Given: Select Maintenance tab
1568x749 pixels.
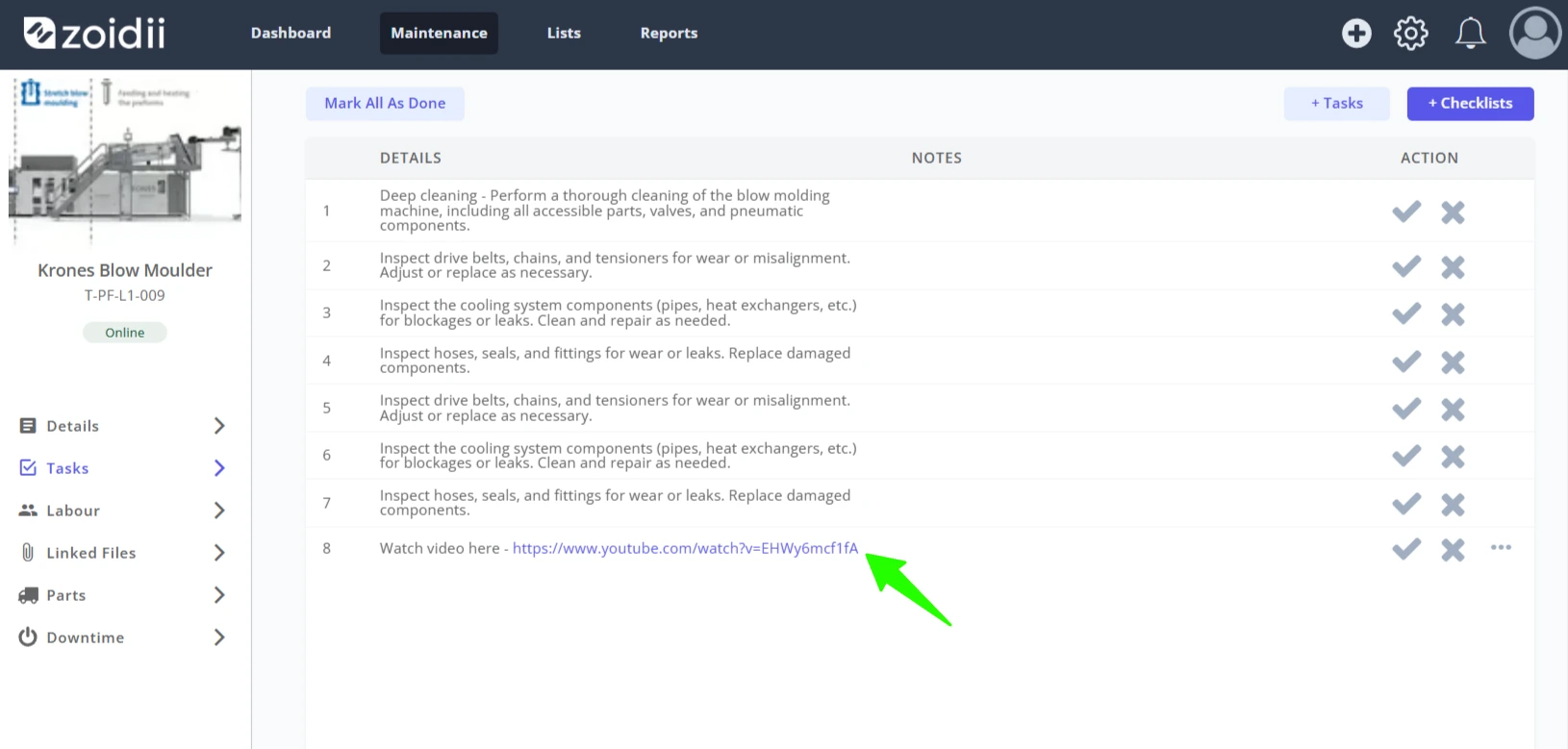Looking at the screenshot, I should point(439,33).
